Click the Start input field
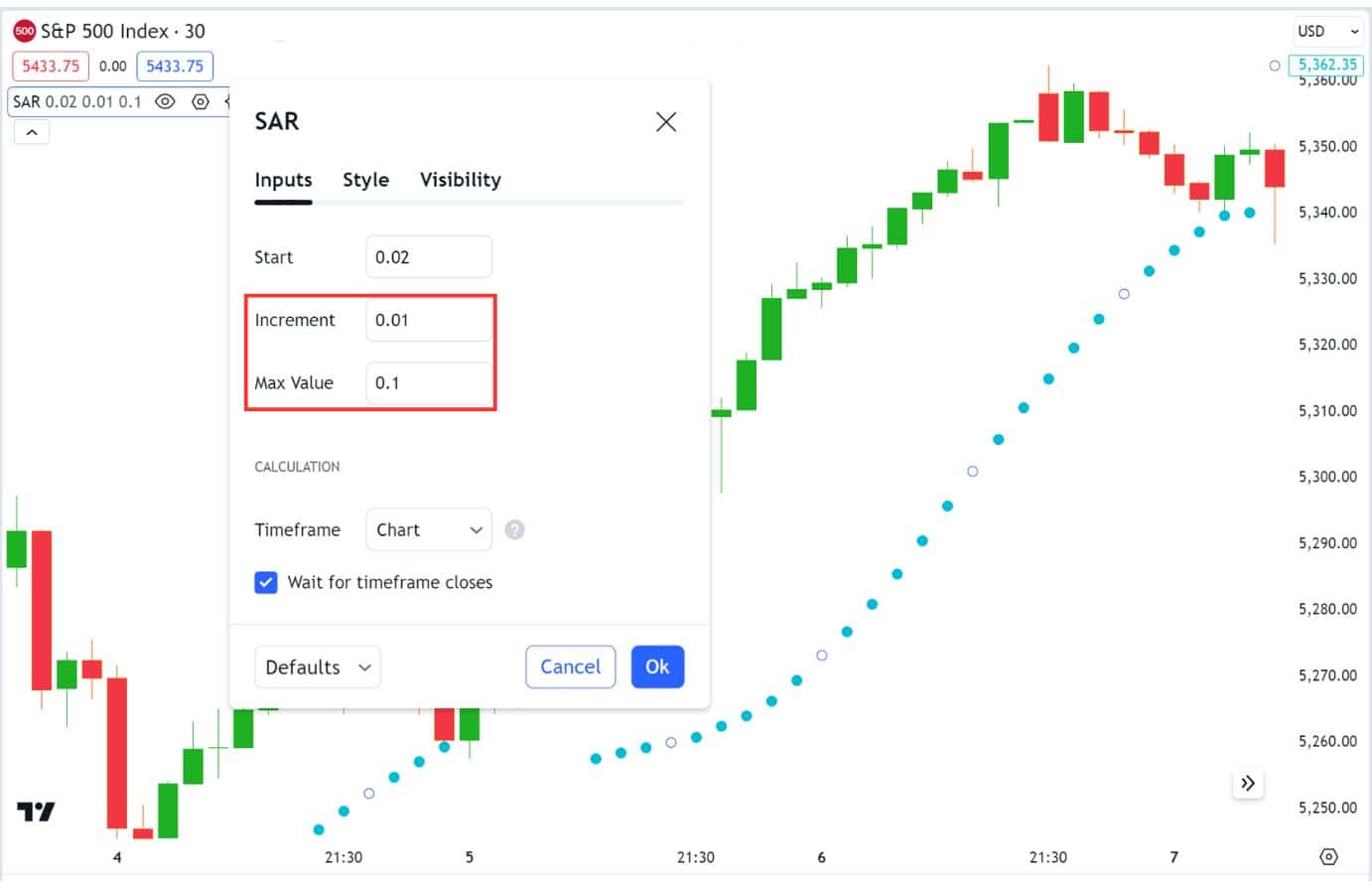Image resolution: width=1372 pixels, height=888 pixels. [x=429, y=257]
